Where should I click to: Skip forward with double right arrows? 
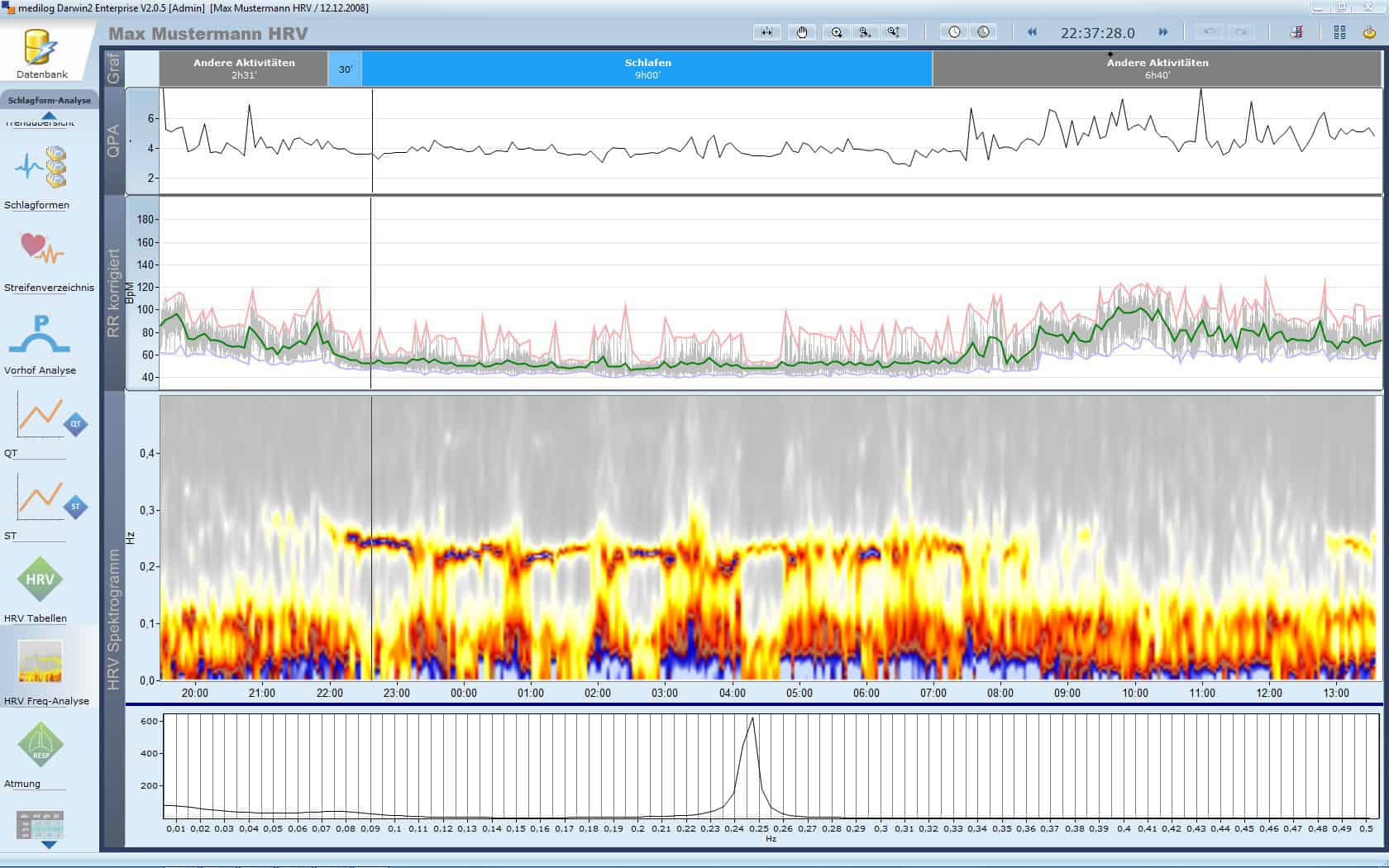(1163, 32)
